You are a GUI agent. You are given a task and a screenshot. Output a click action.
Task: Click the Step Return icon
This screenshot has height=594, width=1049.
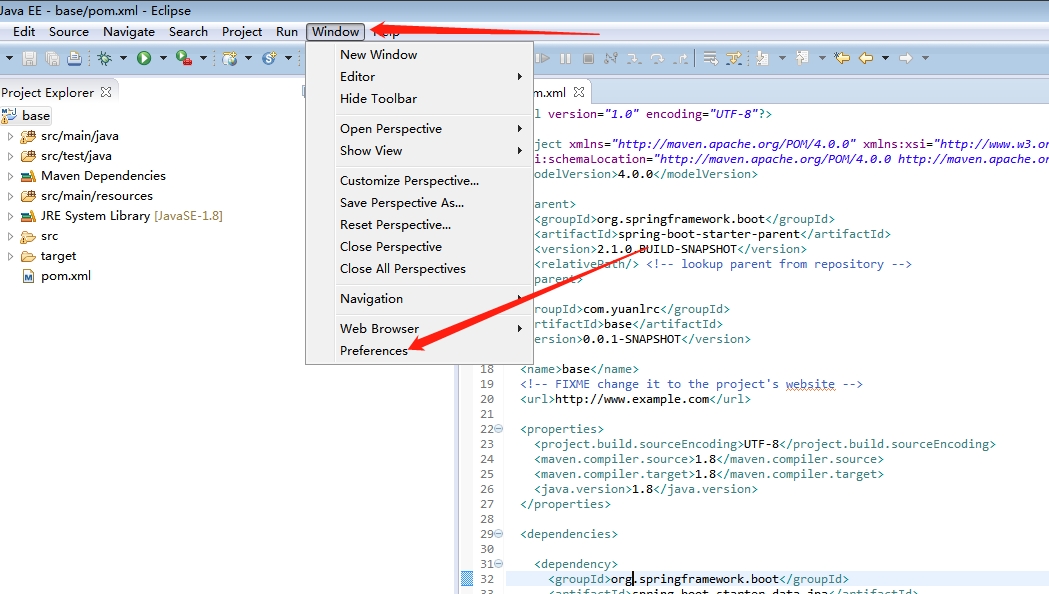pyautogui.click(x=680, y=59)
